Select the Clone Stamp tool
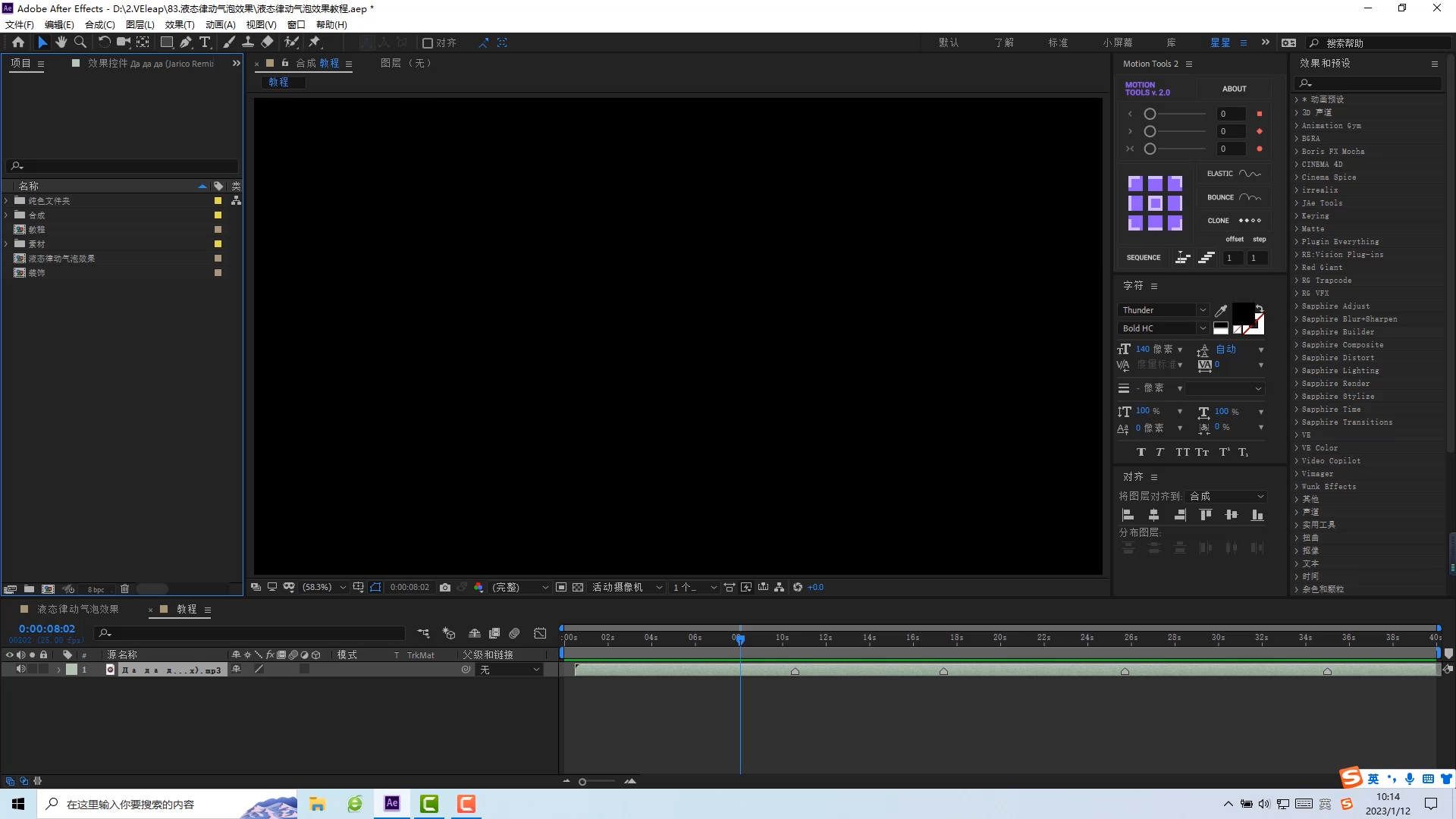1456x819 pixels. (x=248, y=42)
